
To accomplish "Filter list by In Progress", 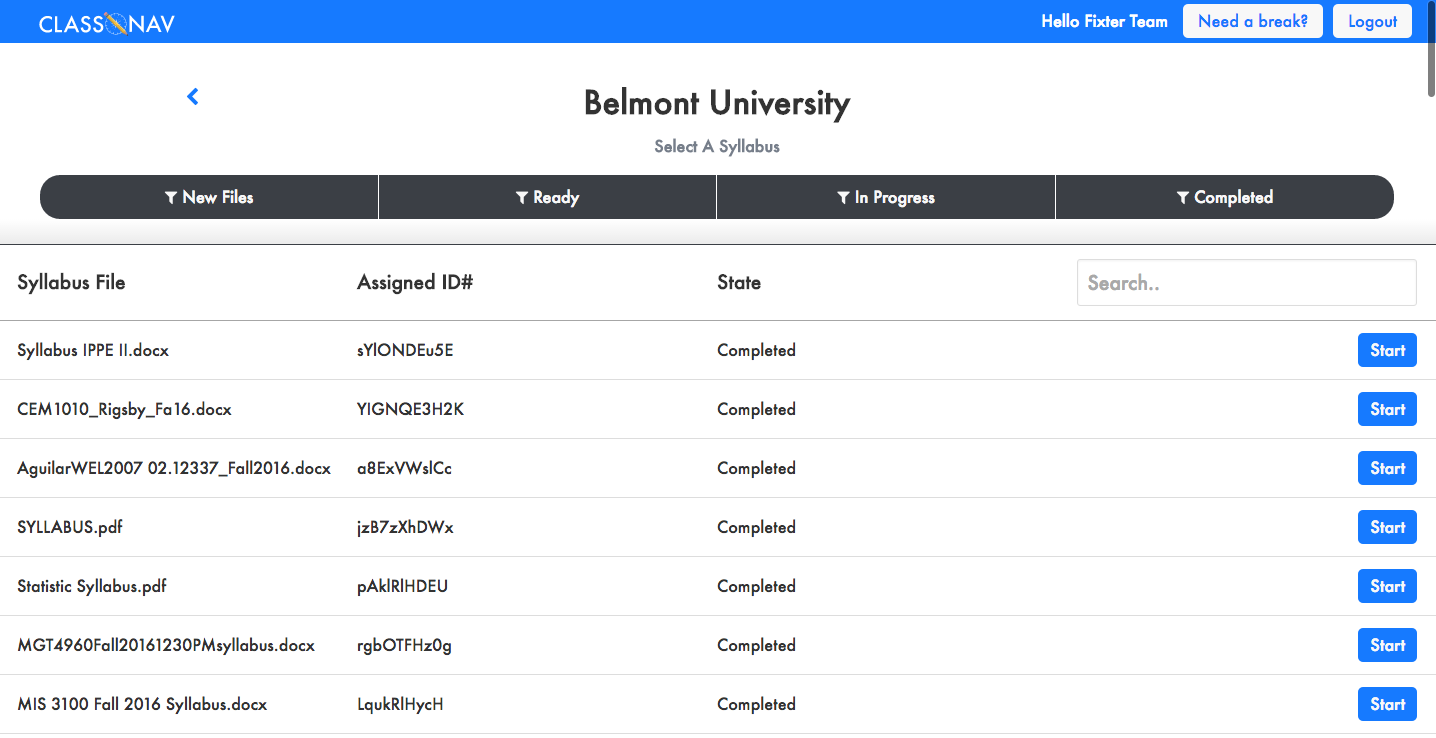I will pyautogui.click(x=886, y=197).
